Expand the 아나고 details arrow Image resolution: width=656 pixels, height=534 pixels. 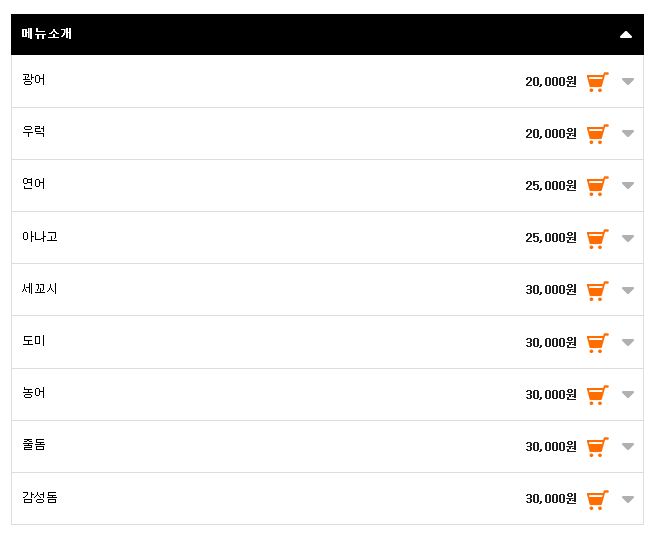628,238
